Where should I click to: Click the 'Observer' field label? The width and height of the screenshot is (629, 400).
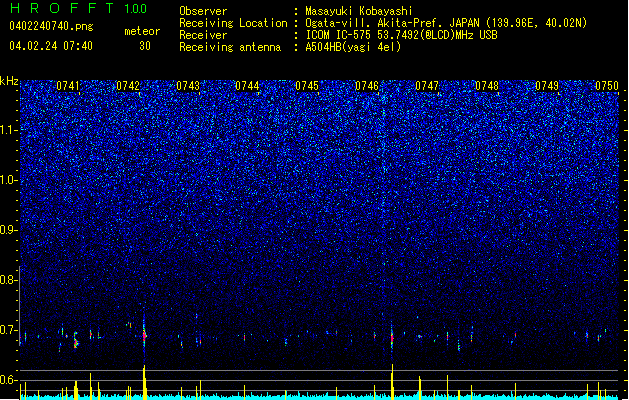(203, 11)
